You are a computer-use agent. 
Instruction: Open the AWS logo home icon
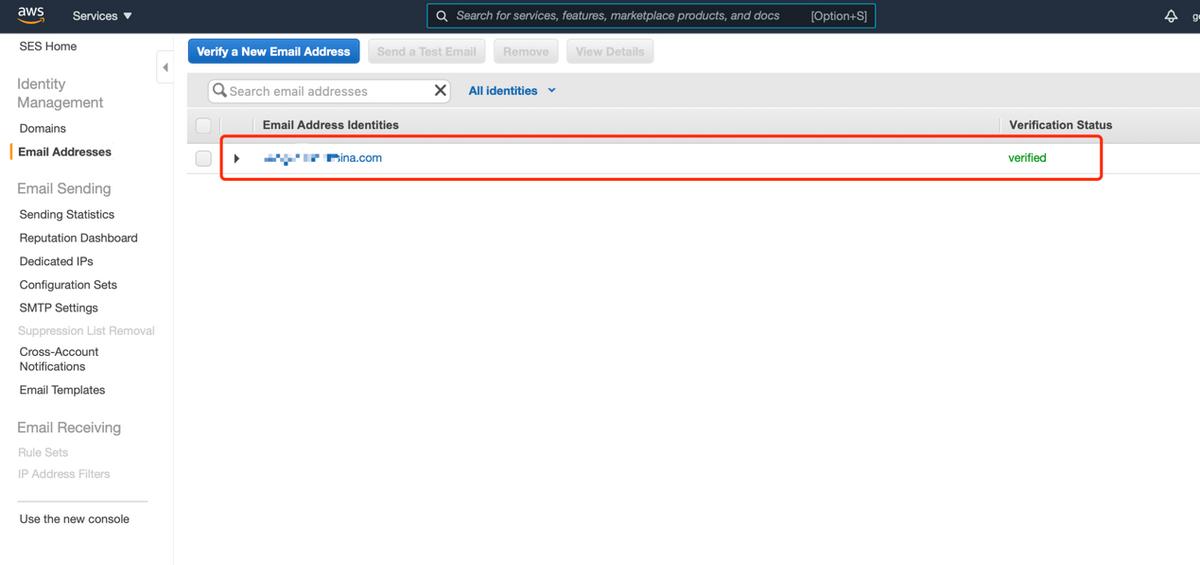click(31, 15)
